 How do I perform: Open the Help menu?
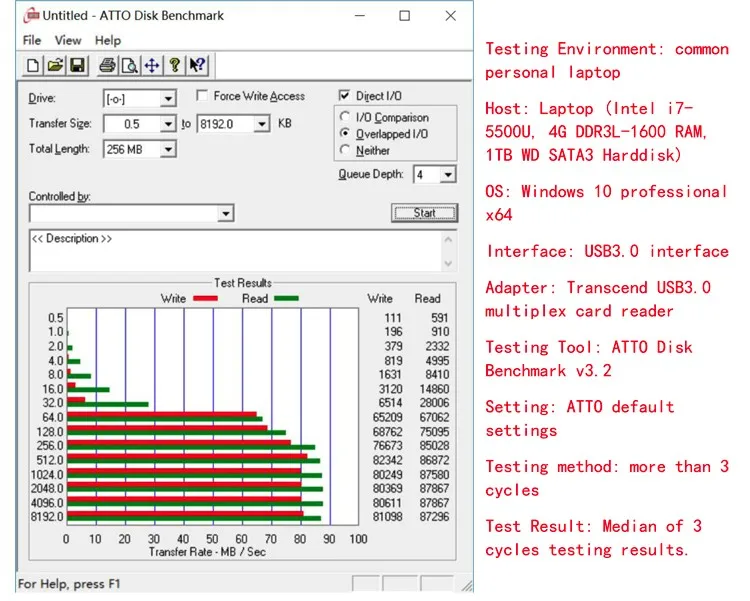(x=108, y=41)
